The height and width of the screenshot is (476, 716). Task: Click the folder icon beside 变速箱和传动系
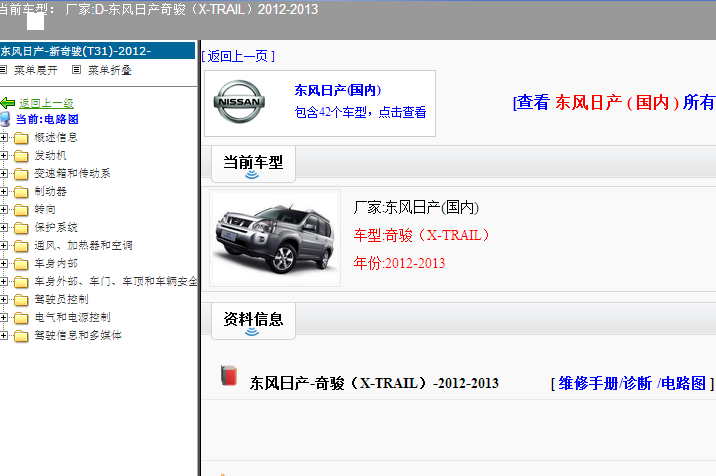point(21,174)
